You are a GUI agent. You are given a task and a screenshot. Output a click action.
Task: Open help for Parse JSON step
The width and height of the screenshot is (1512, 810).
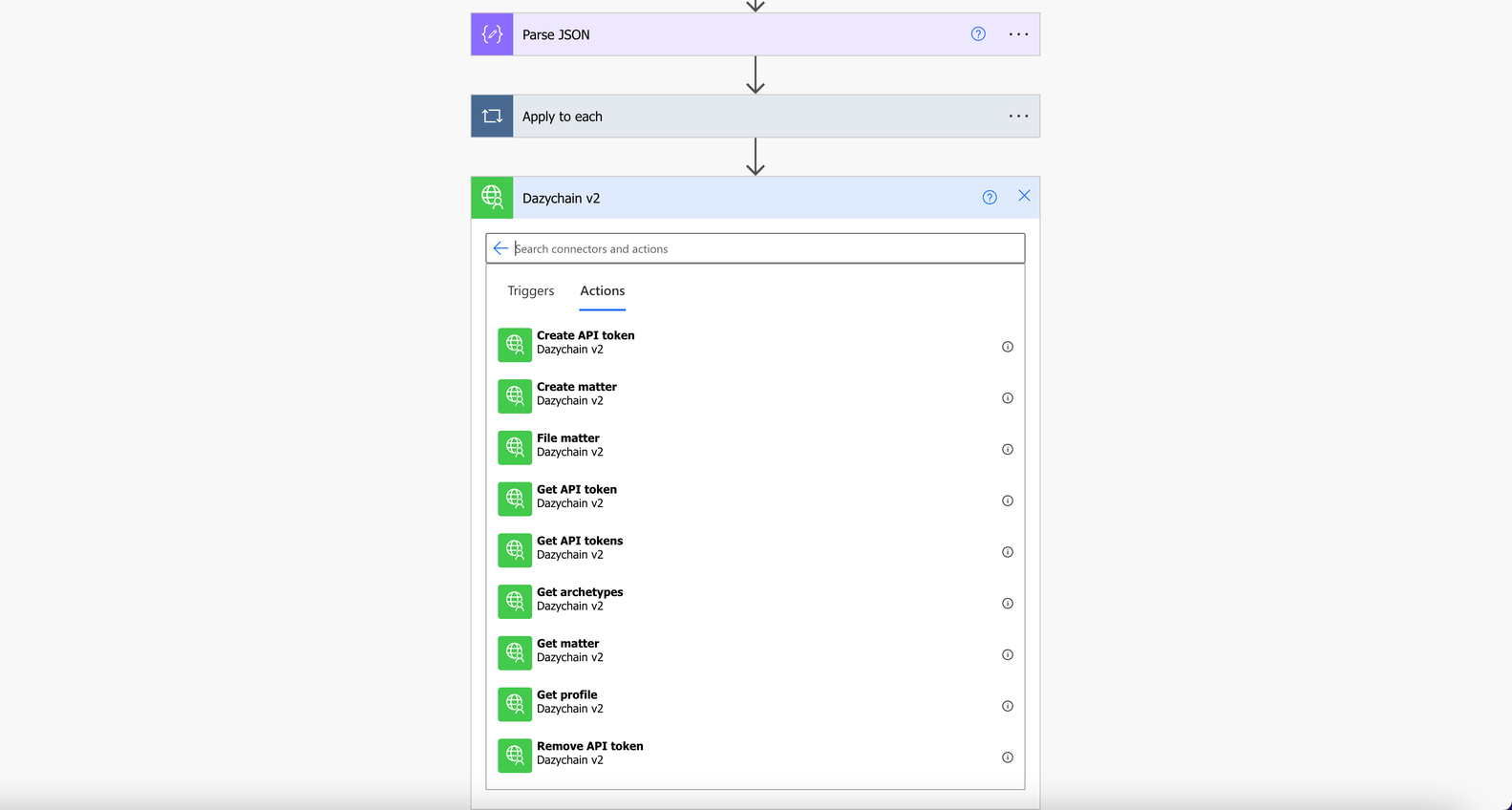point(978,34)
